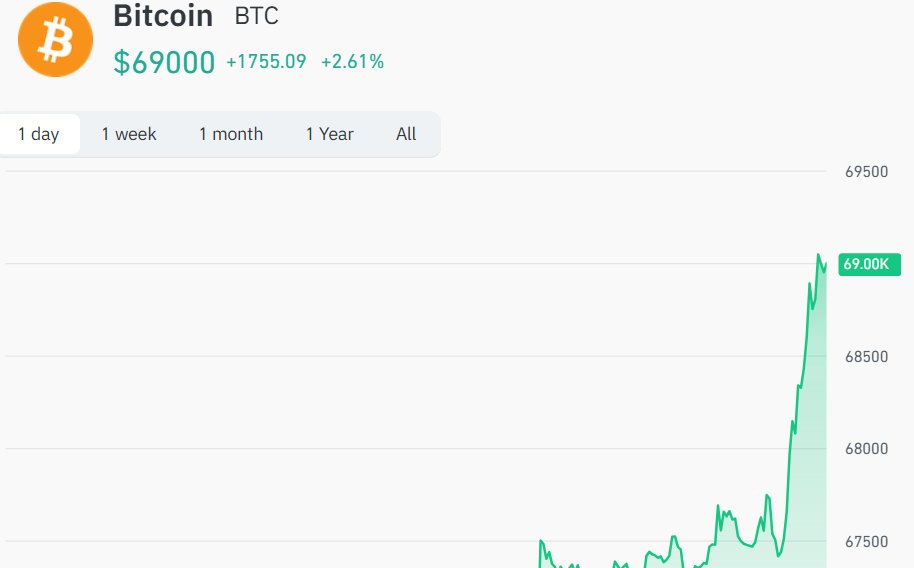
Task: Click the $69000 current price
Action: pos(164,62)
